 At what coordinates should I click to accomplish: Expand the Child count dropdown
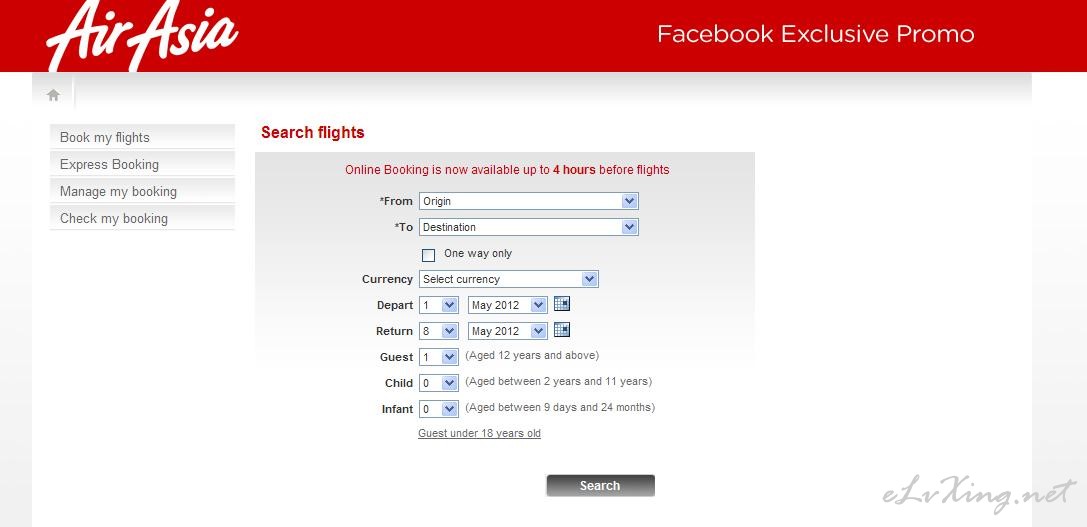pyautogui.click(x=438, y=383)
